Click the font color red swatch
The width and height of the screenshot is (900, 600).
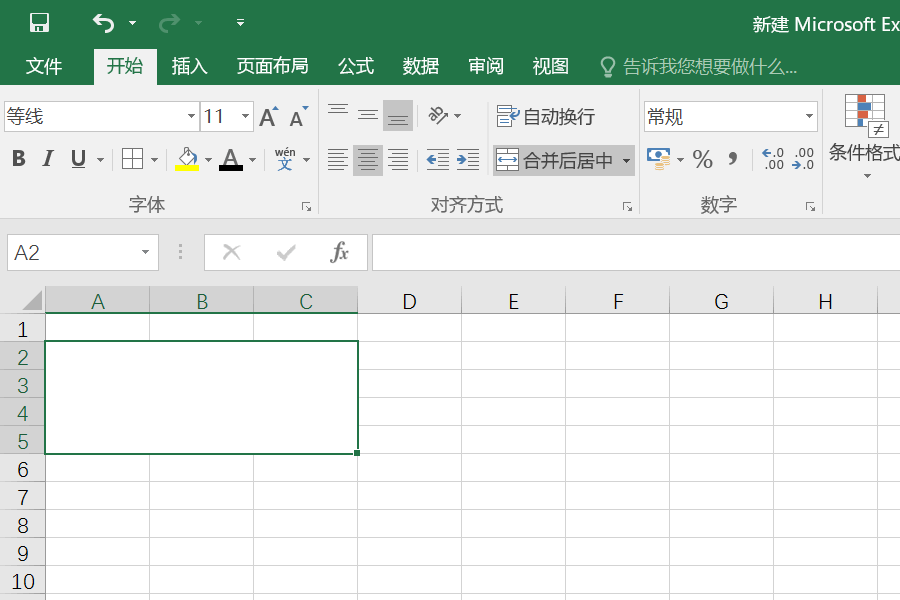pos(232,166)
